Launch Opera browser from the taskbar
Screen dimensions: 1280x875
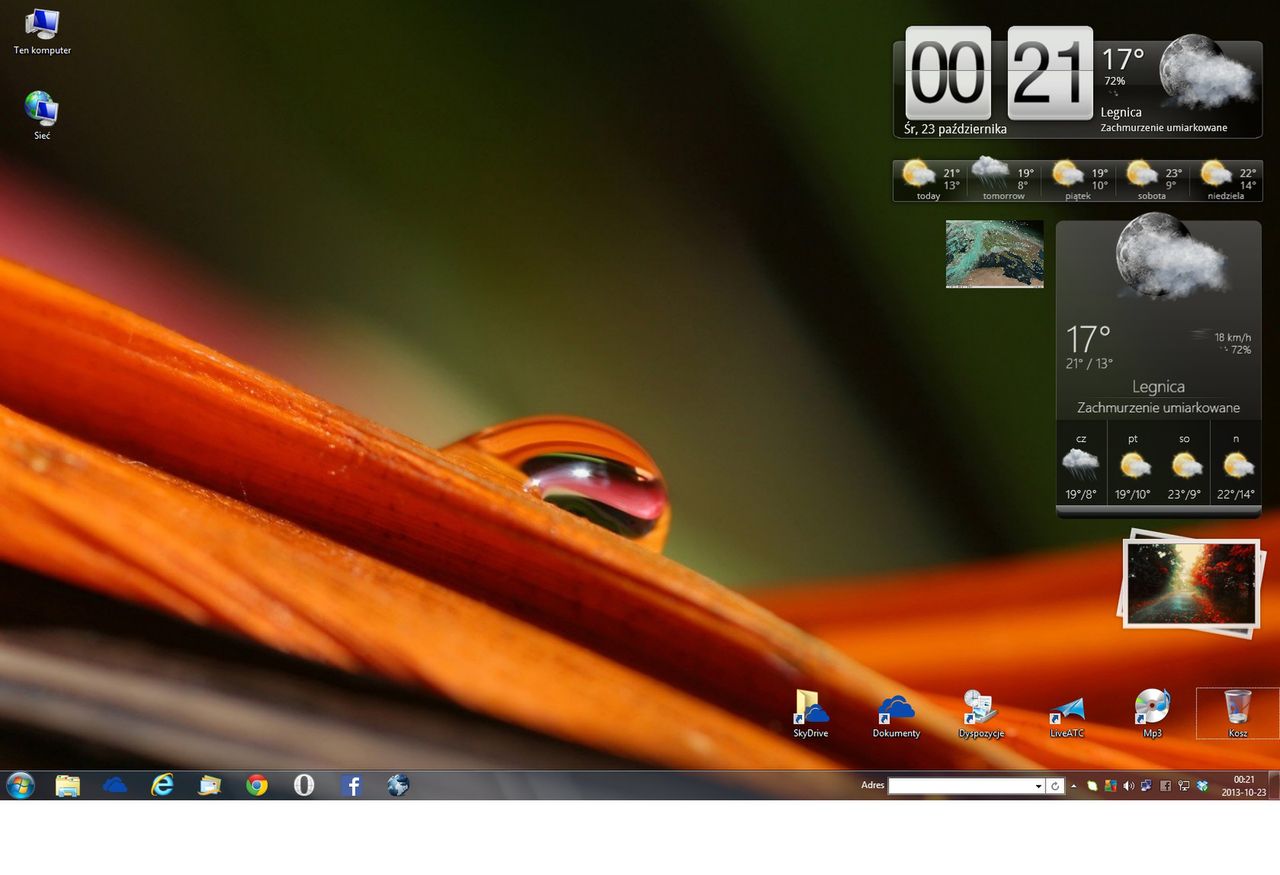pyautogui.click(x=304, y=785)
